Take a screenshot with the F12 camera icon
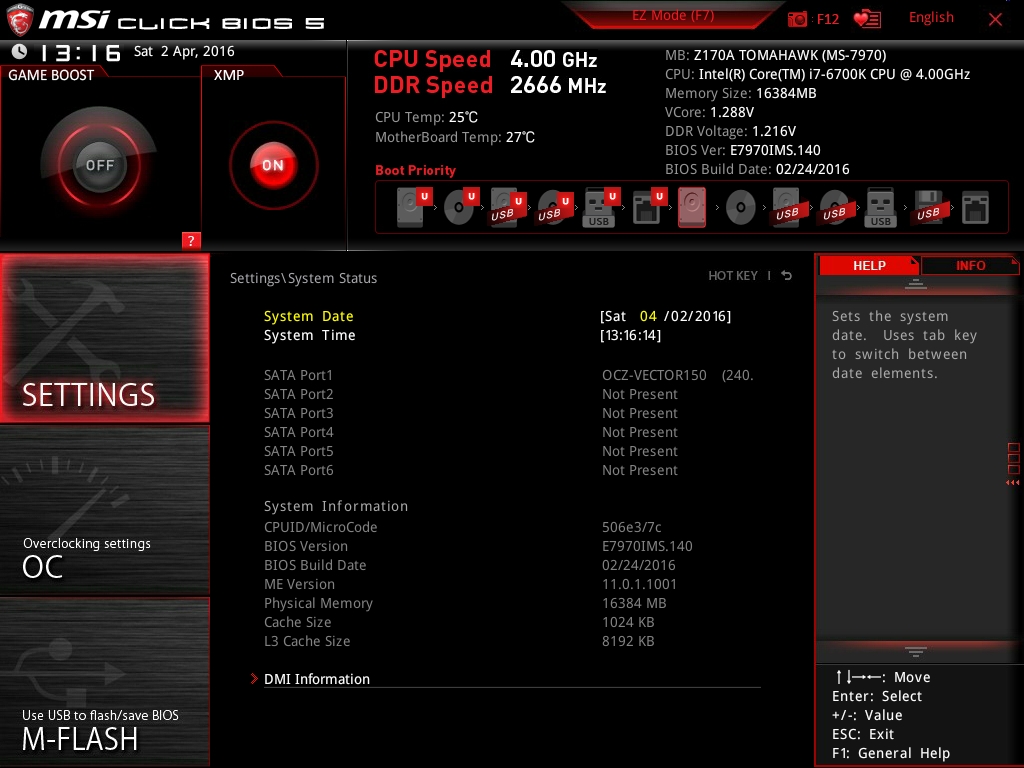The image size is (1024, 768). point(797,19)
